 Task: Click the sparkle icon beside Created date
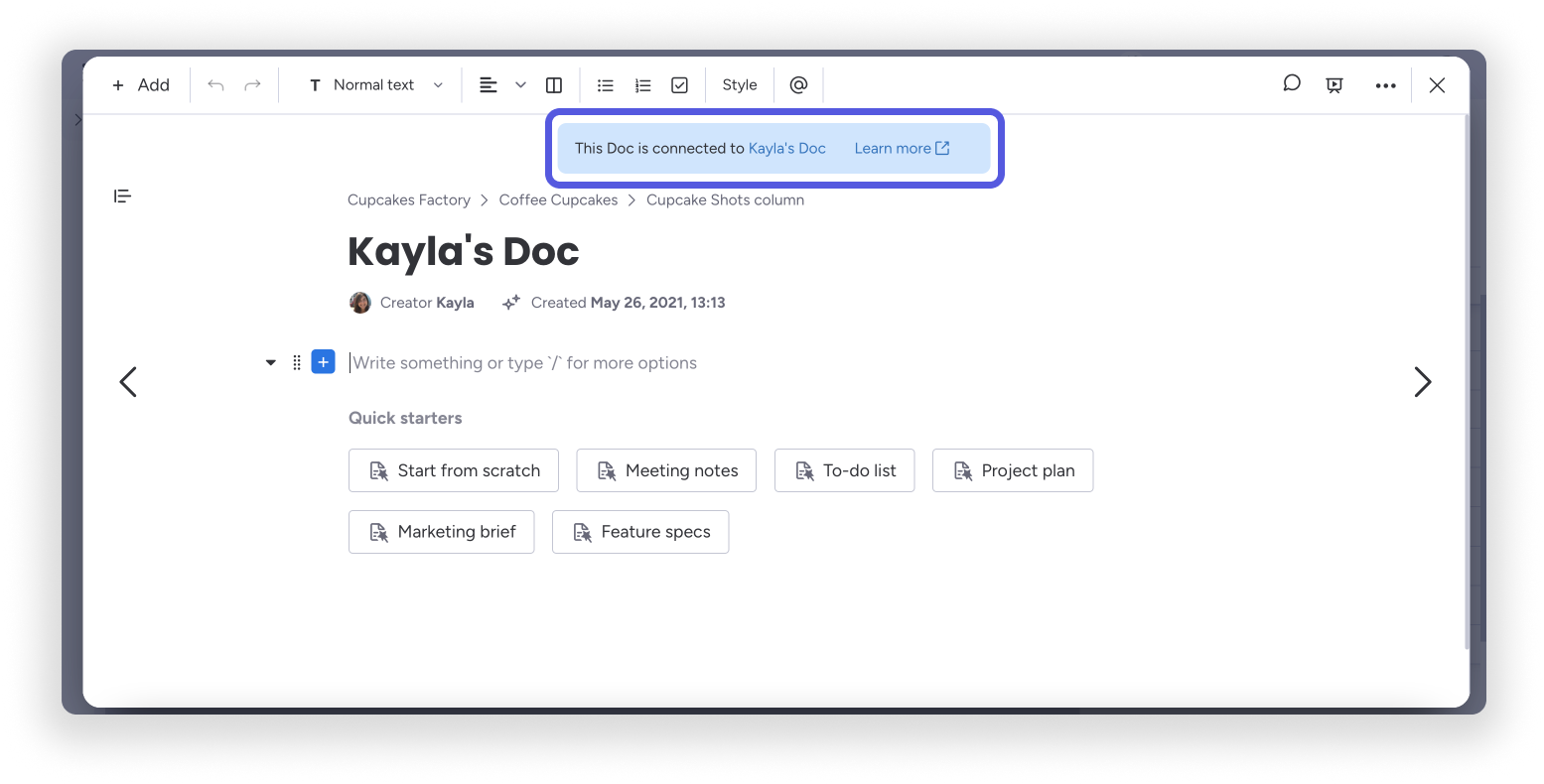point(510,303)
